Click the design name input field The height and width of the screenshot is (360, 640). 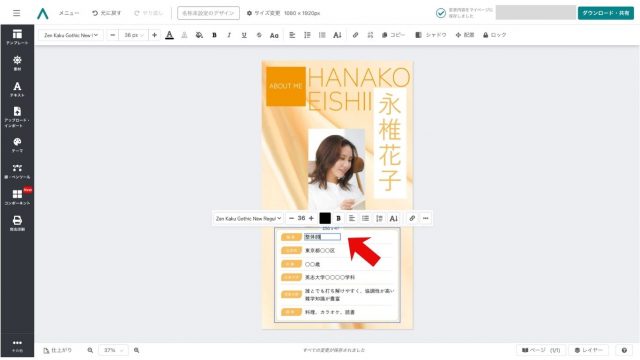tap(209, 13)
